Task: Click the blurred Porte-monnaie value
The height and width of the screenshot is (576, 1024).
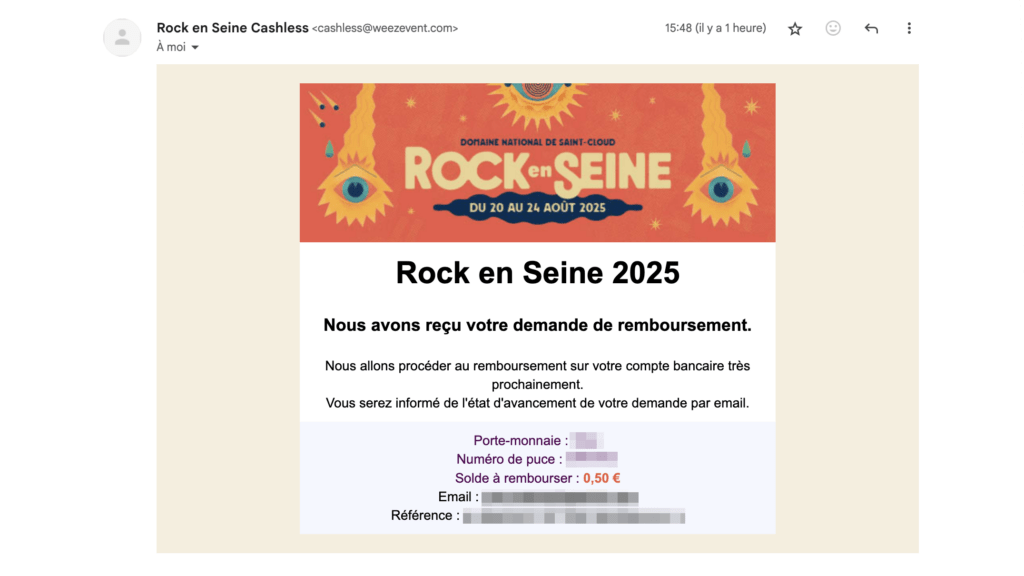Action: pyautogui.click(x=586, y=441)
